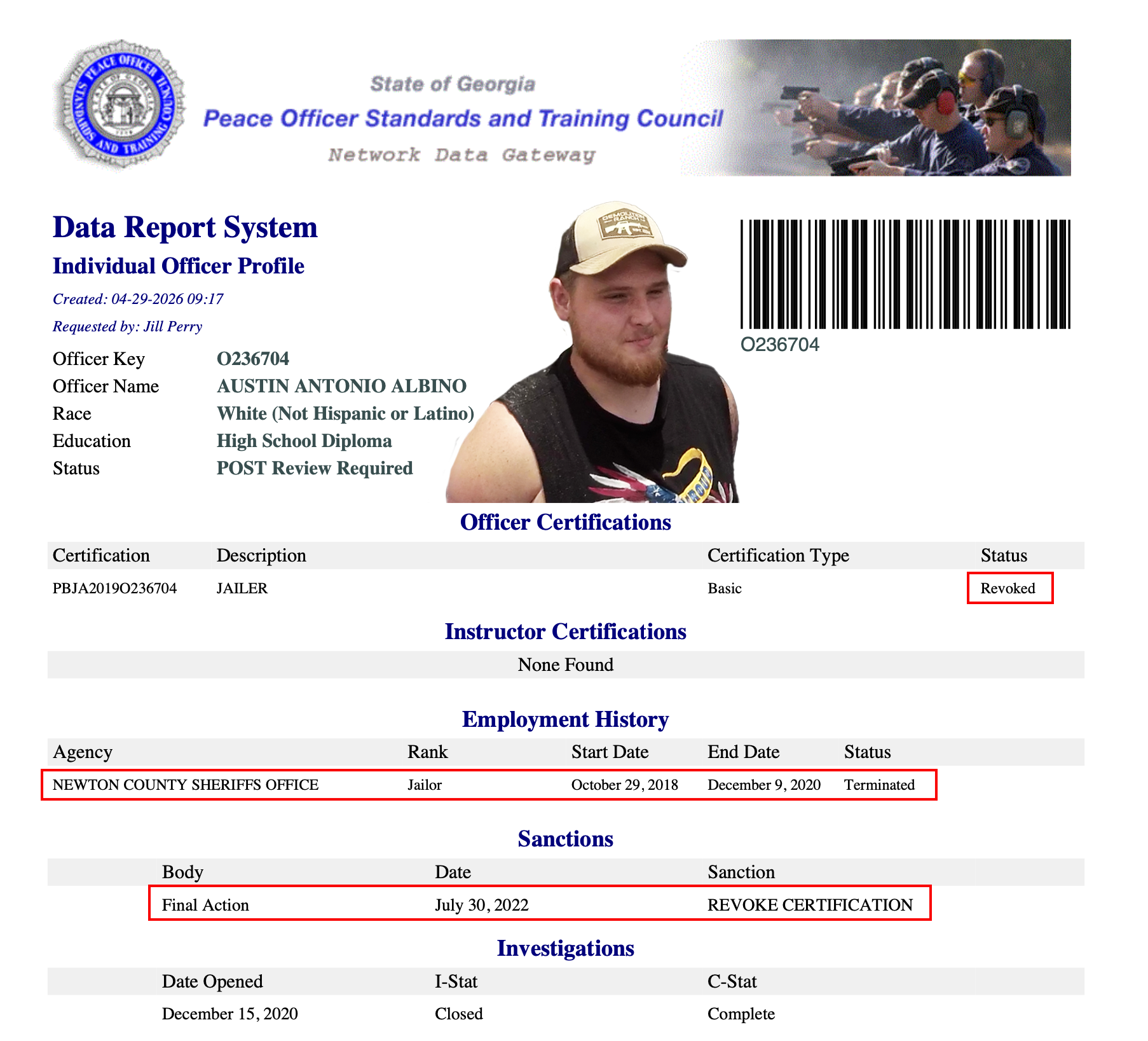Click the "Agency" column header
The height and width of the screenshot is (1041, 1148).
(83, 752)
